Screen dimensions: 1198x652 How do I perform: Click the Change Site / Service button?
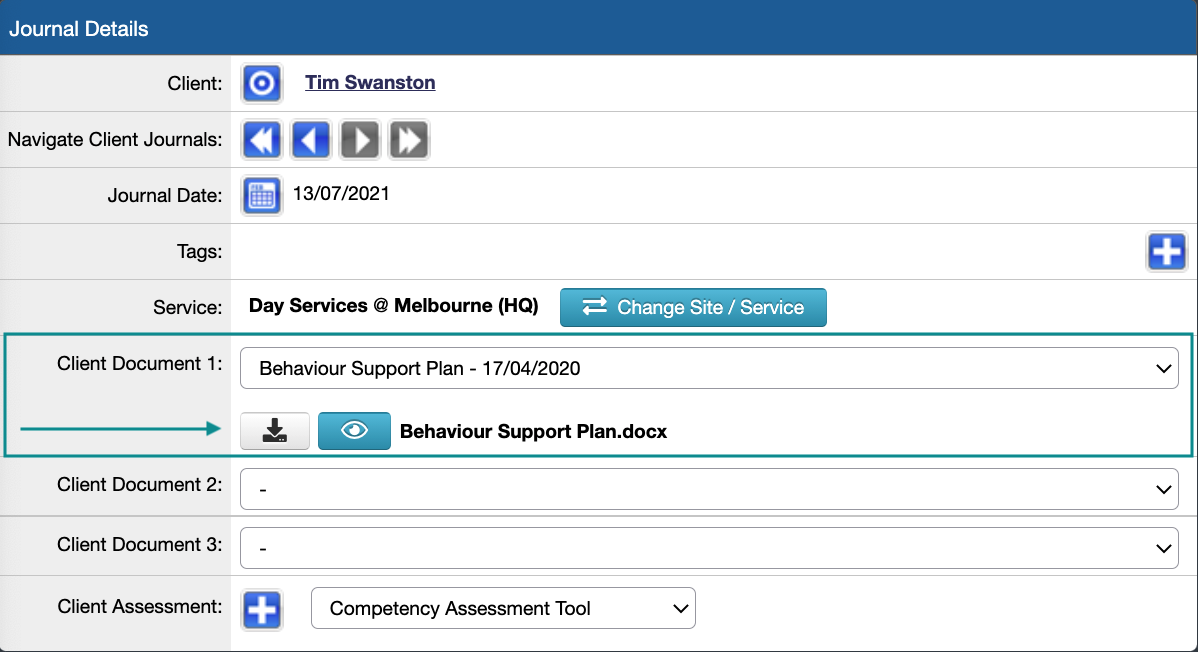click(693, 308)
